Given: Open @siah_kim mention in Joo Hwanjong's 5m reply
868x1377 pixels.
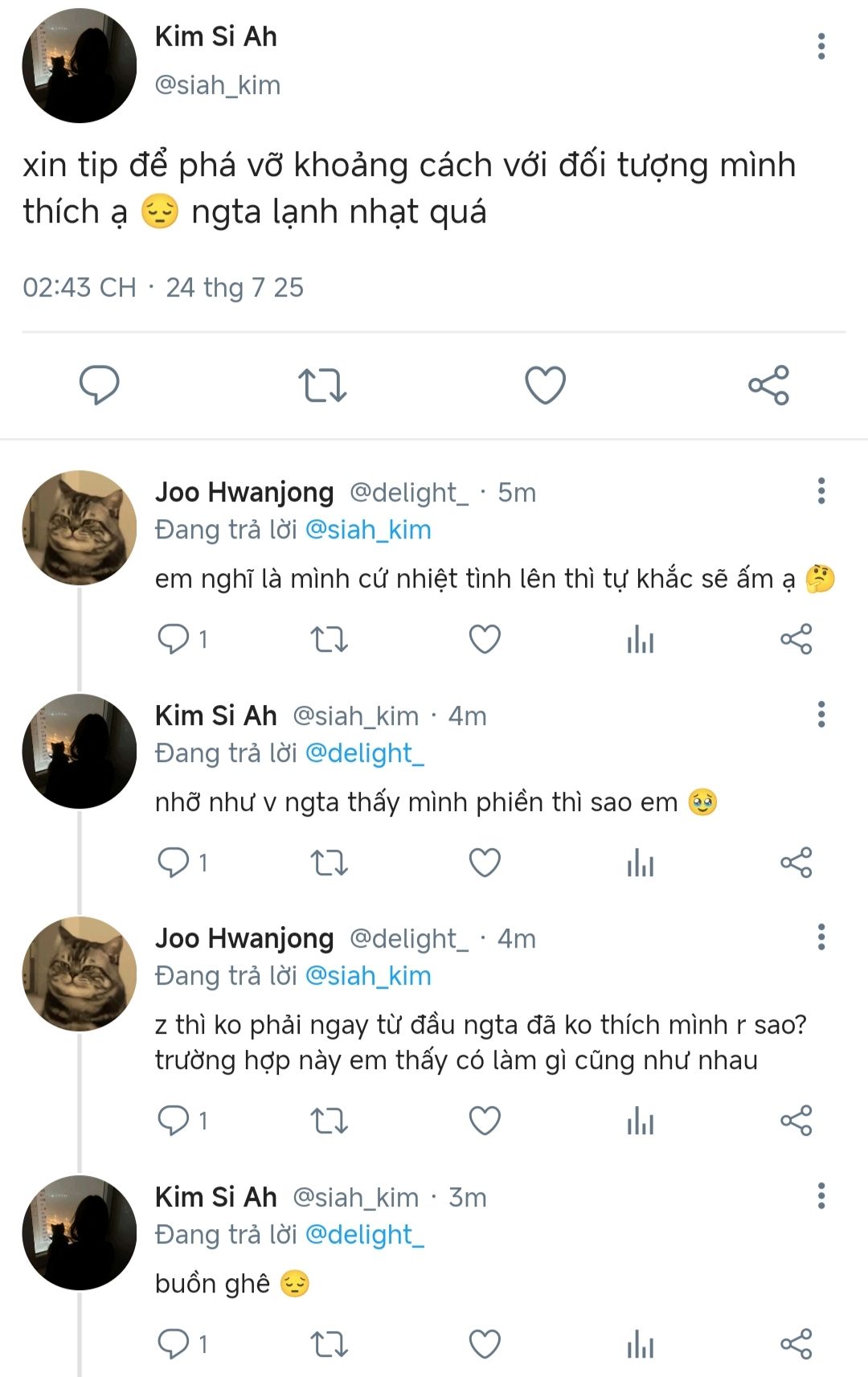Looking at the screenshot, I should tap(368, 530).
